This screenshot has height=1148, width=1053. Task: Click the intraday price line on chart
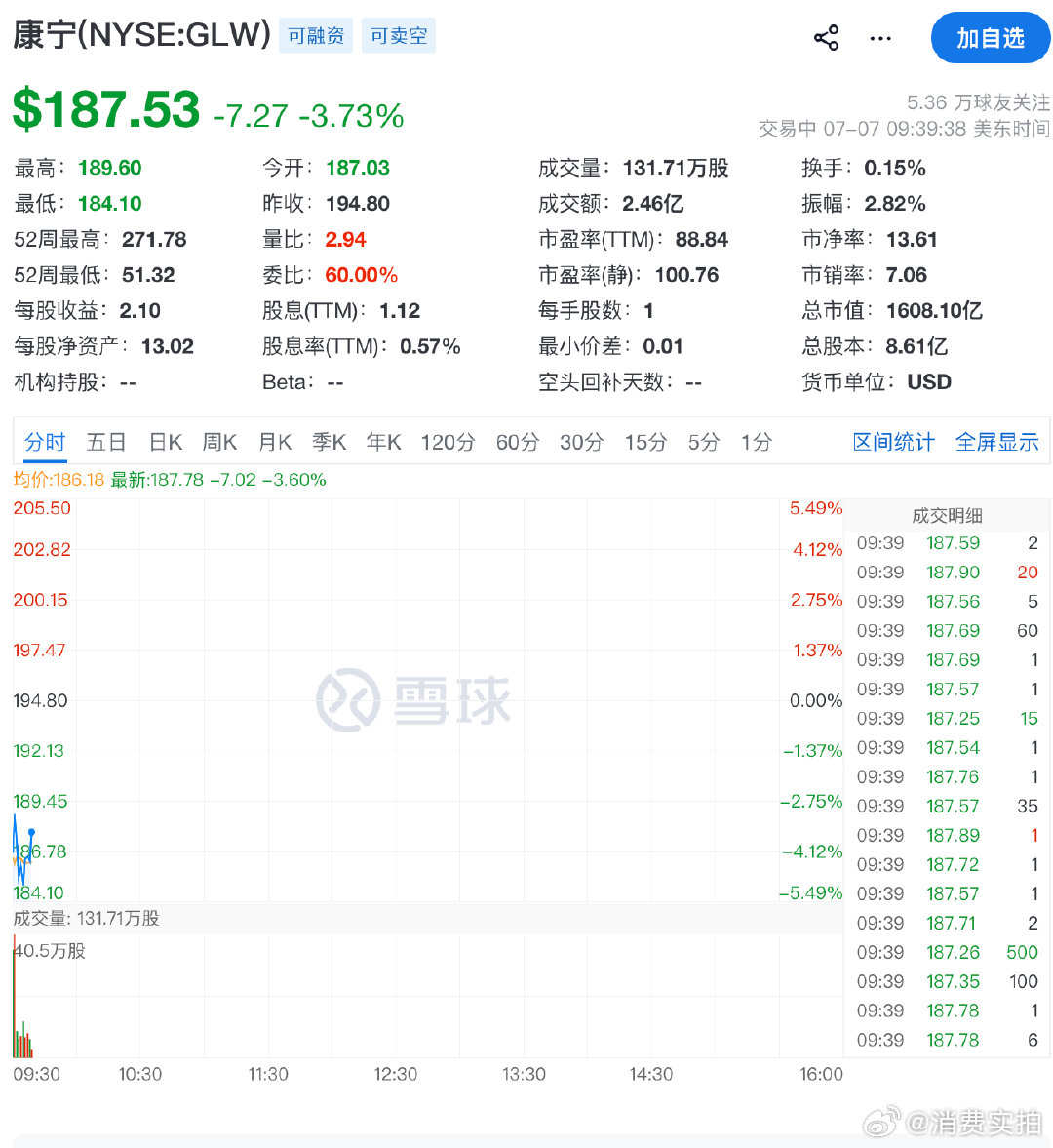pos(22,850)
